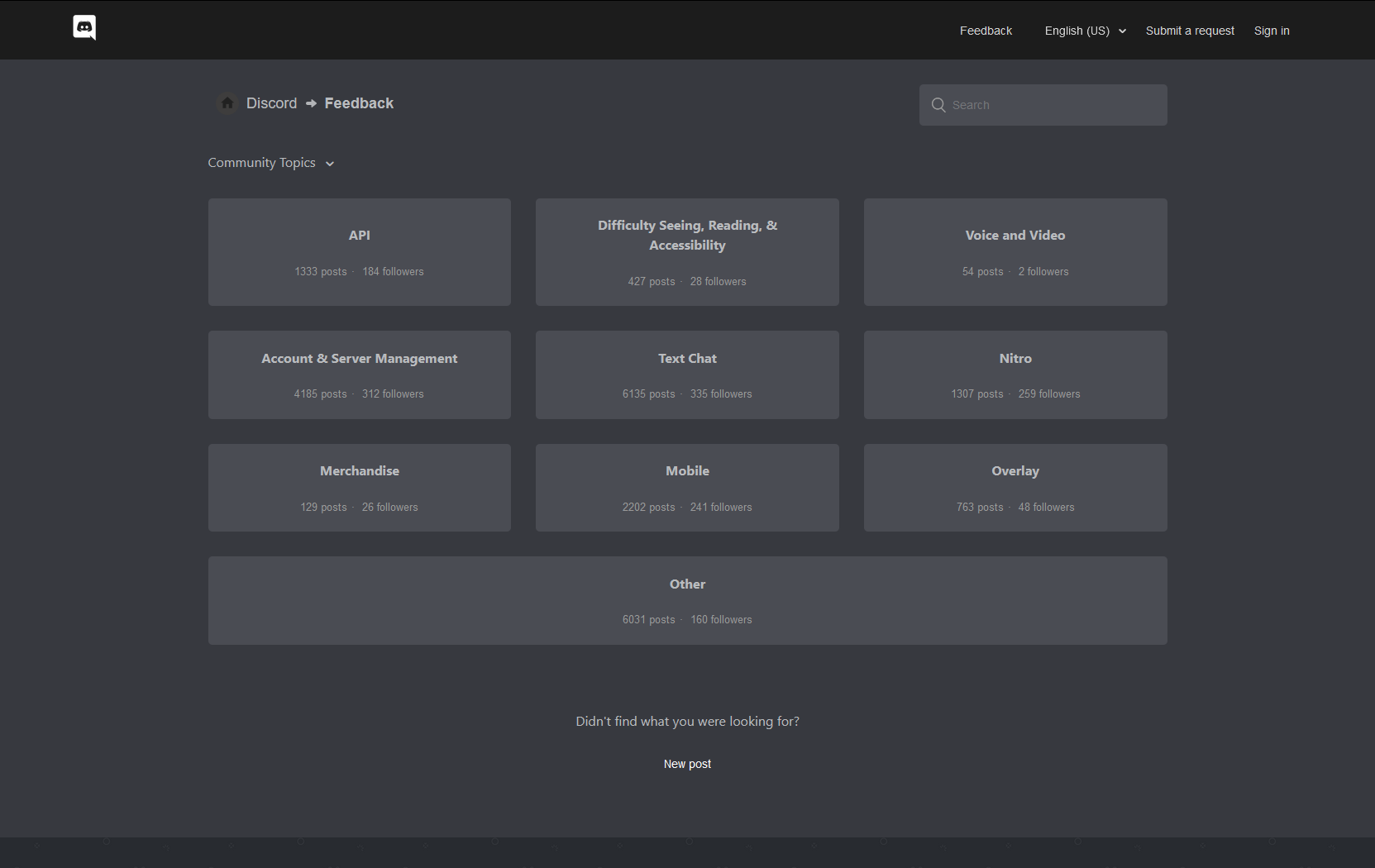
Task: Click the home icon in breadcrumb
Action: coord(227,103)
